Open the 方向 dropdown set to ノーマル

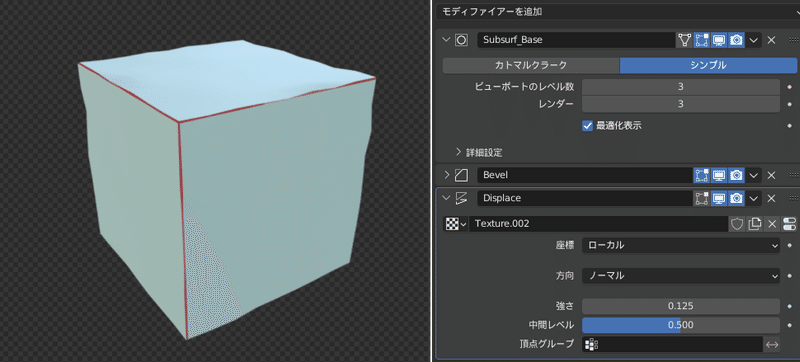[681, 276]
